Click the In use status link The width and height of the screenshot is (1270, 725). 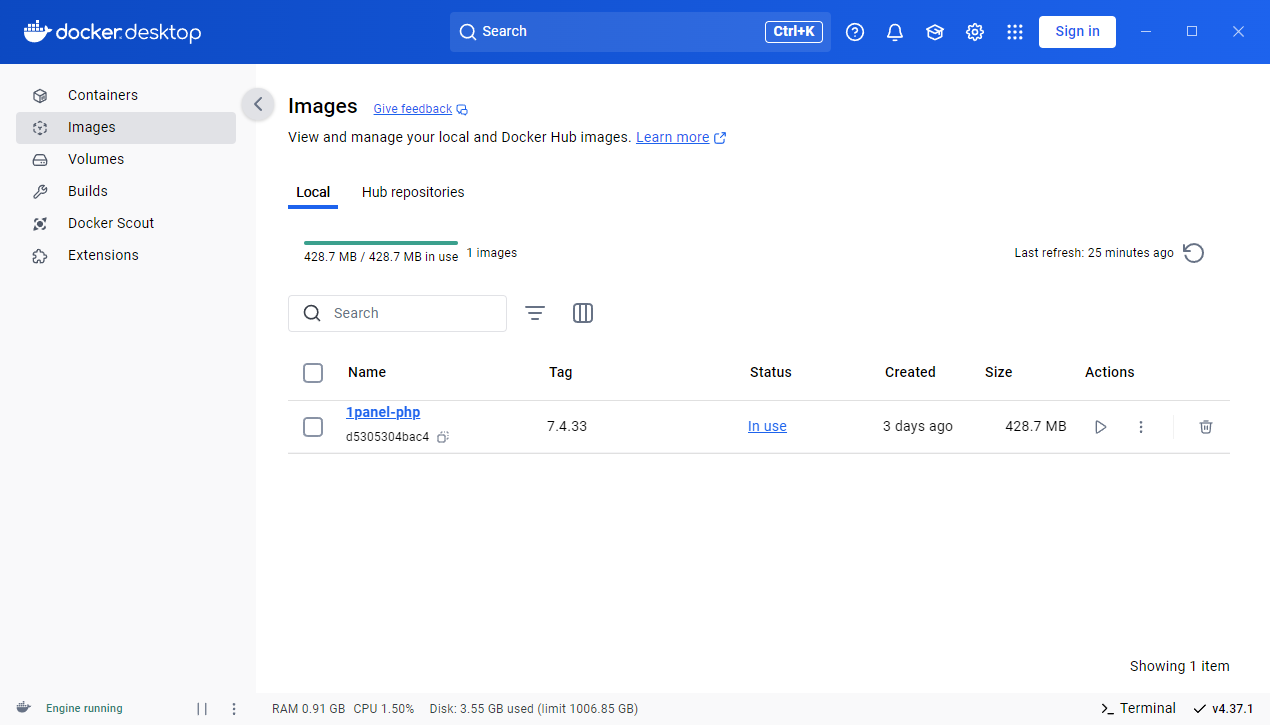coord(767,427)
